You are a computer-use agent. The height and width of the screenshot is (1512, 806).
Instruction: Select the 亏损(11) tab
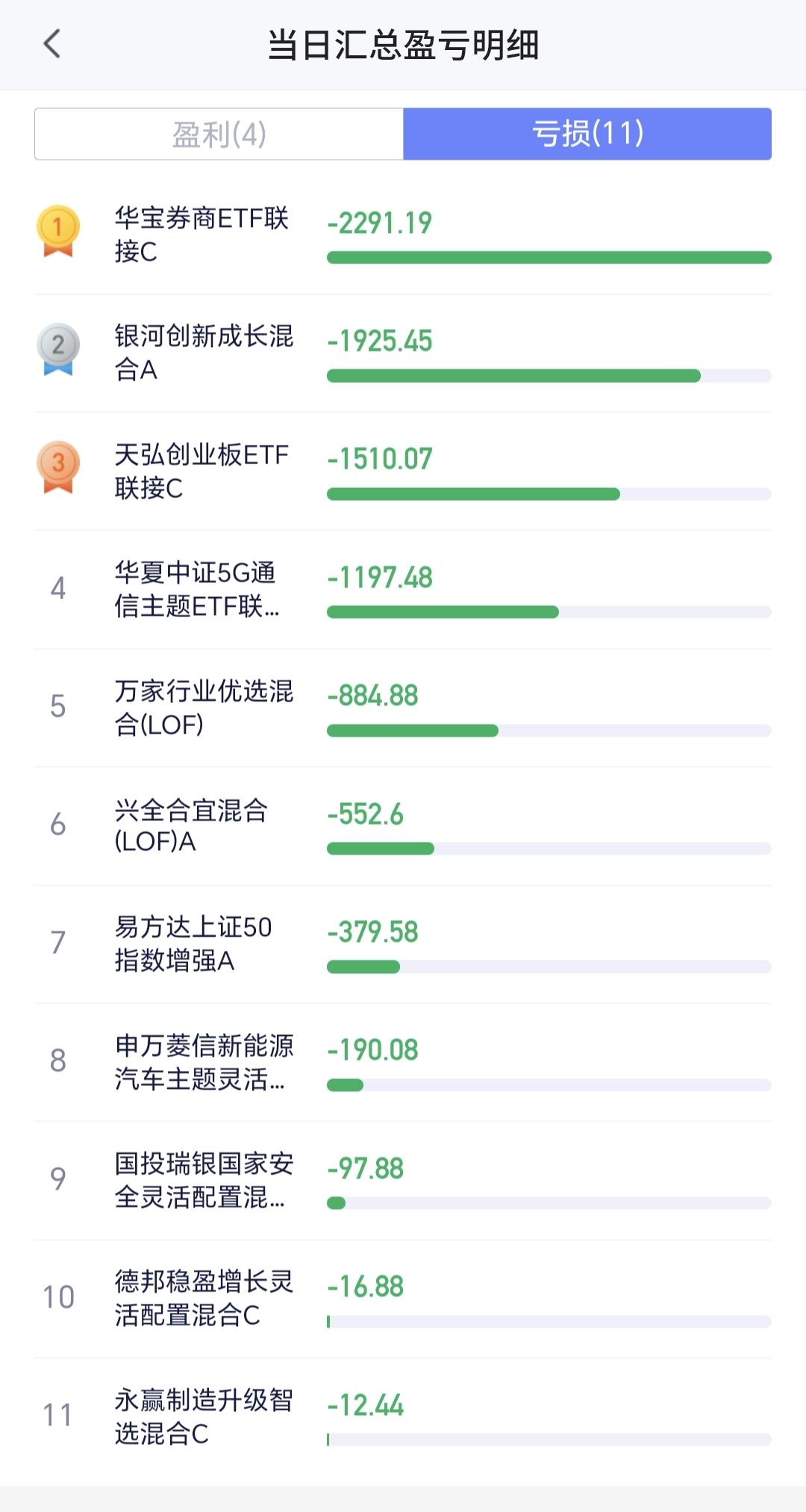click(x=587, y=134)
